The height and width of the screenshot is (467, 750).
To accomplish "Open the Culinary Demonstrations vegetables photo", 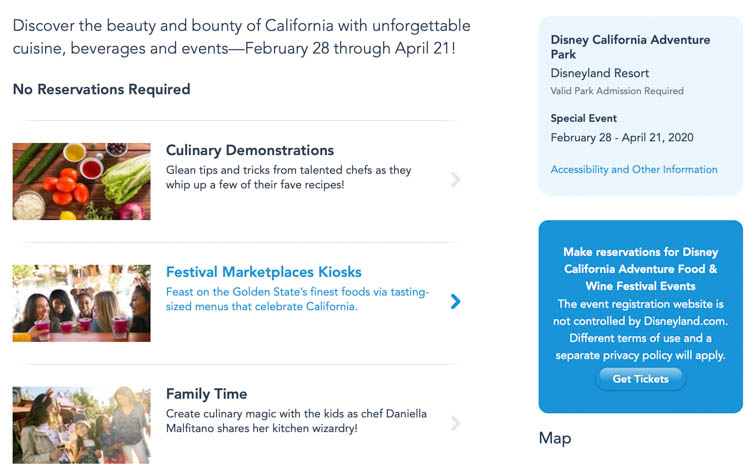I will (82, 181).
